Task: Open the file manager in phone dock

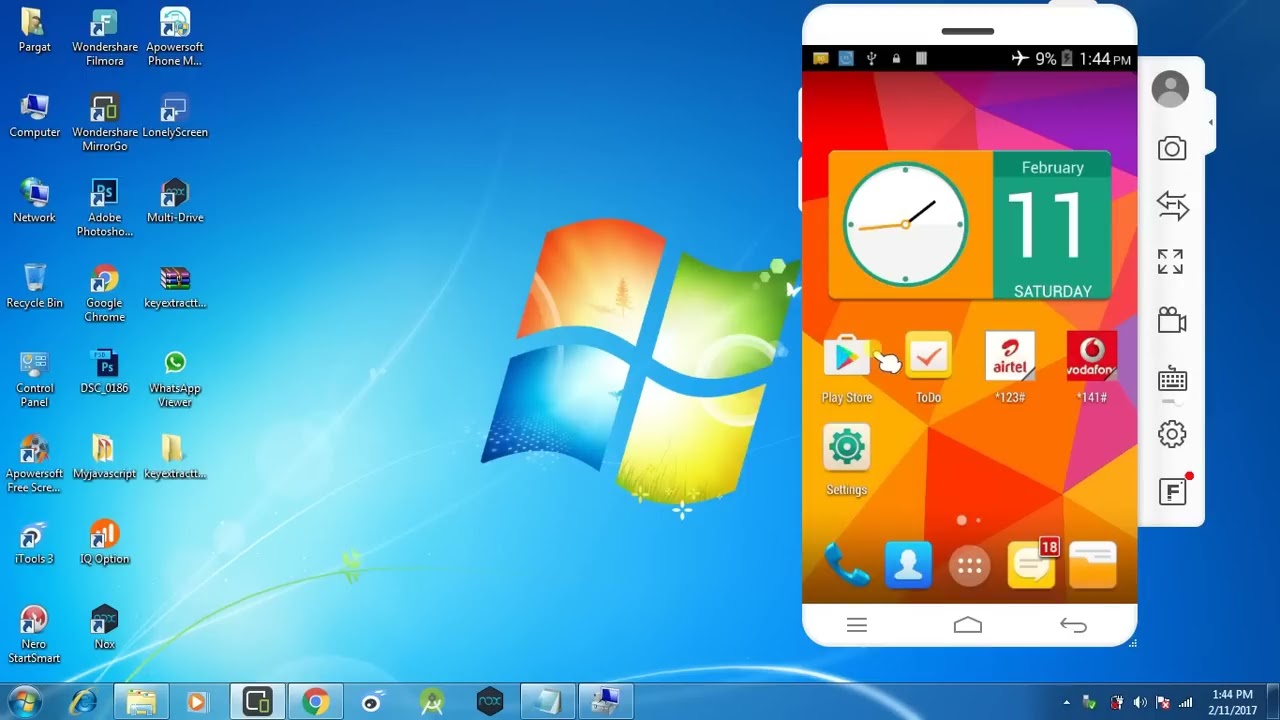Action: click(1092, 566)
